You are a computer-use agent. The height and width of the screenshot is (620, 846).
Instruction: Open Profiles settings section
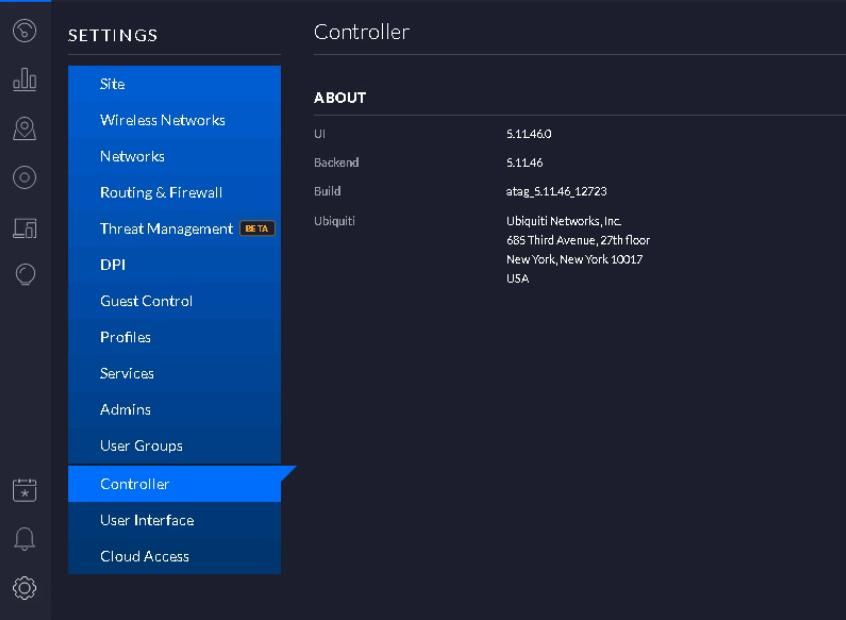(x=125, y=337)
